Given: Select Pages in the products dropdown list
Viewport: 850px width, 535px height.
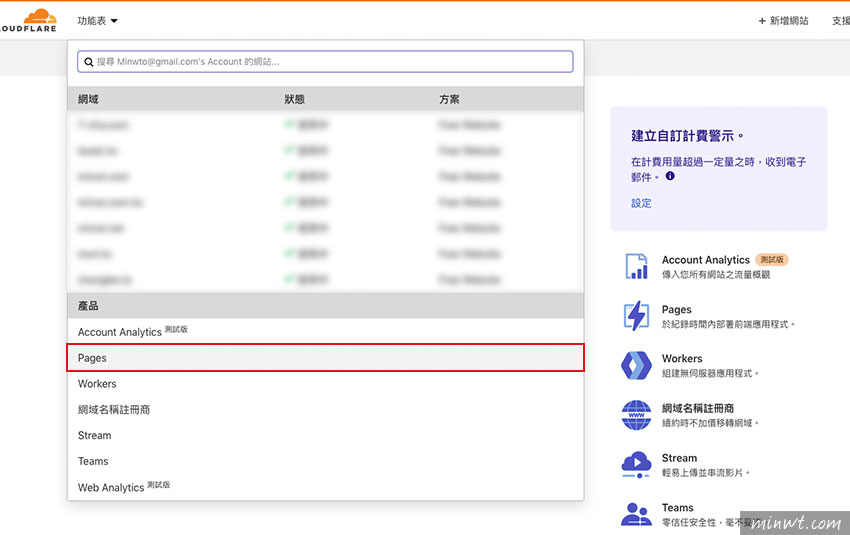Looking at the screenshot, I should click(x=325, y=358).
